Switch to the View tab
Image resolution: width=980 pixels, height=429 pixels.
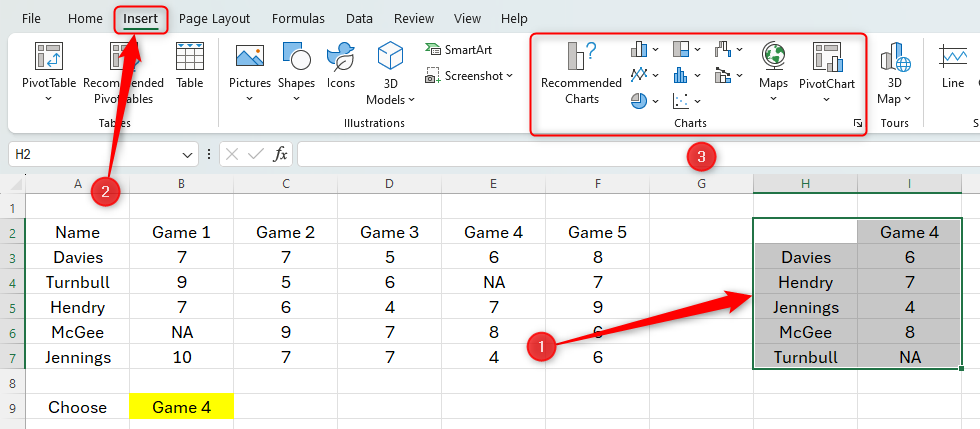468,19
